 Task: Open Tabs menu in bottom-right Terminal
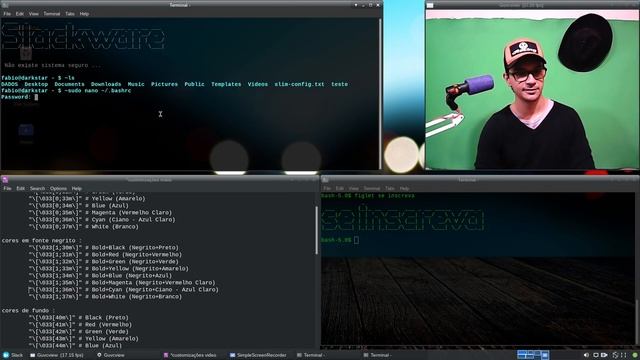click(390, 189)
